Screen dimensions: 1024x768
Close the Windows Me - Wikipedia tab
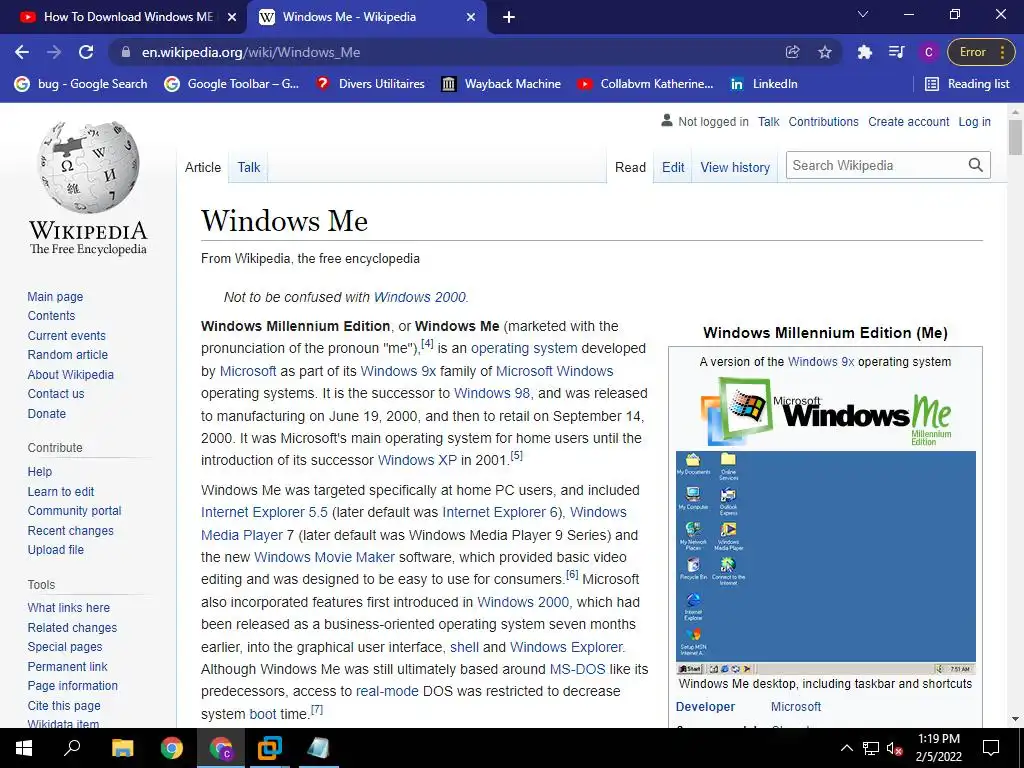point(471,17)
